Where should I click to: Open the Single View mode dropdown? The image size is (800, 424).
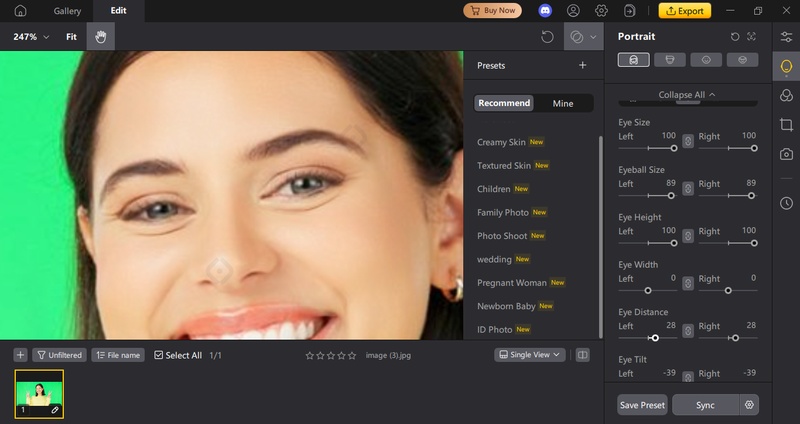530,355
